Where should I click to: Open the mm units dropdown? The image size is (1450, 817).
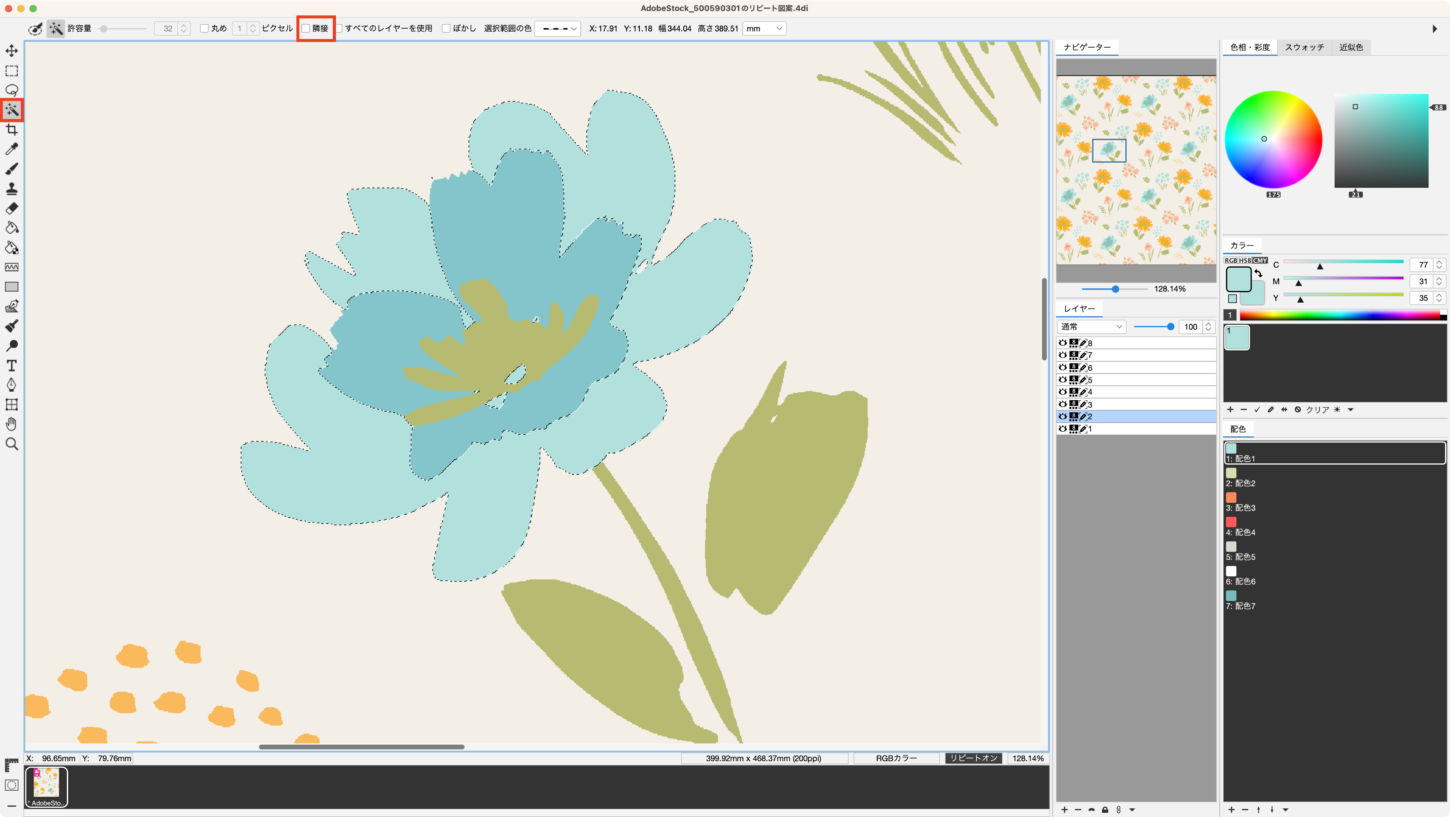pos(764,29)
